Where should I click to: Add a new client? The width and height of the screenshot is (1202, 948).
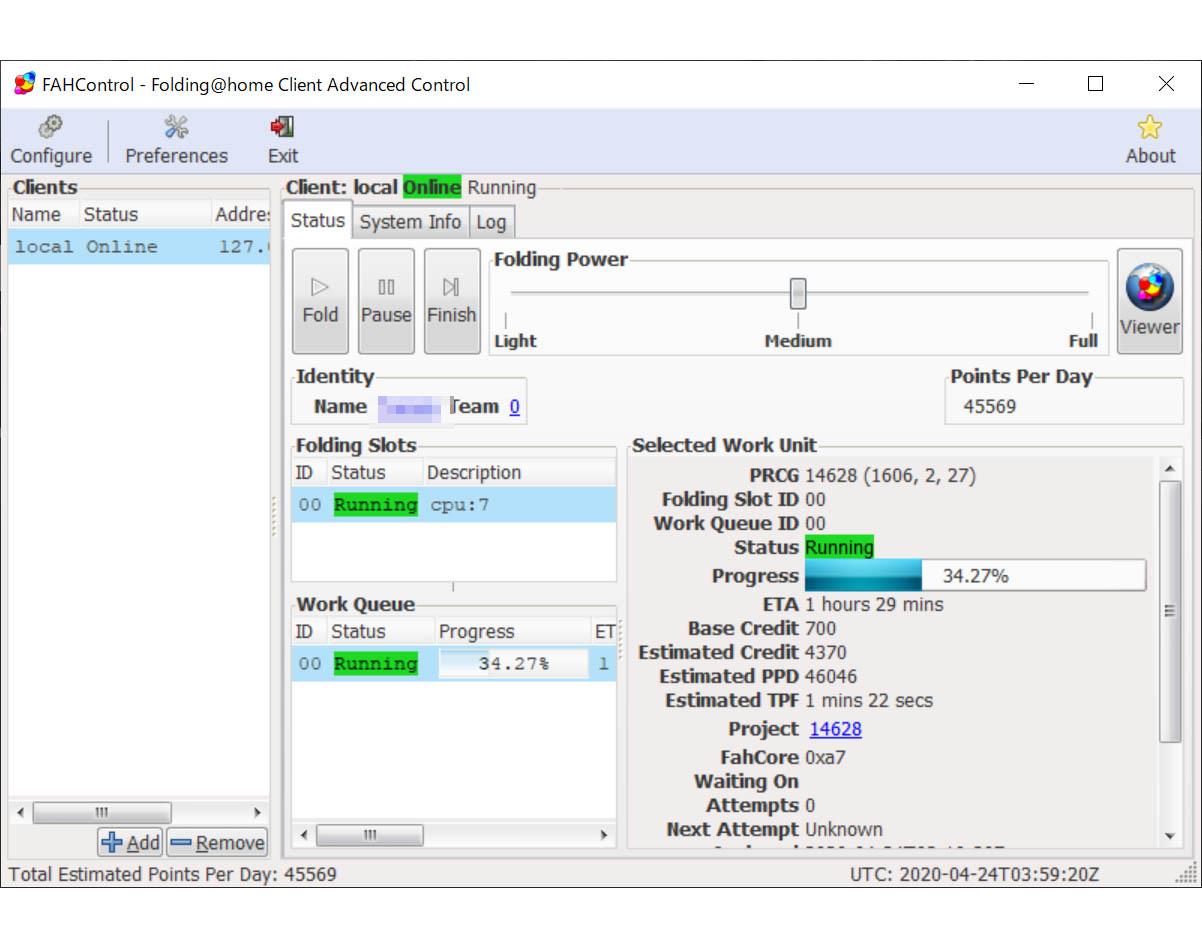(x=130, y=843)
